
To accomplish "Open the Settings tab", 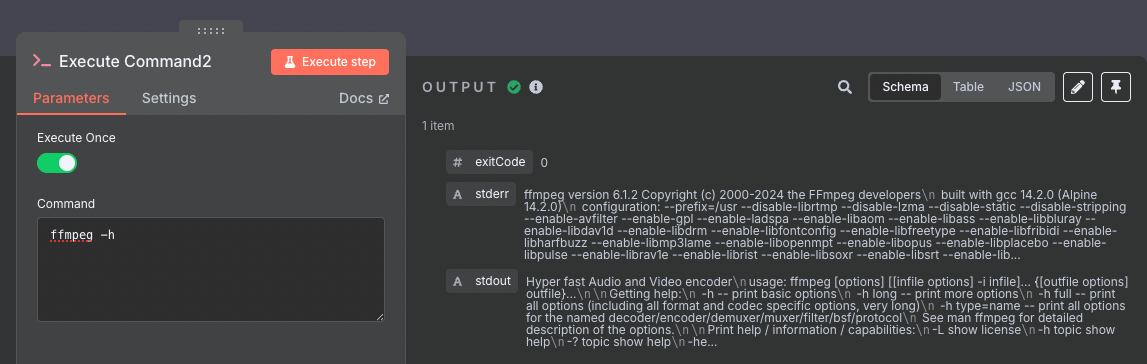I will coord(169,98).
